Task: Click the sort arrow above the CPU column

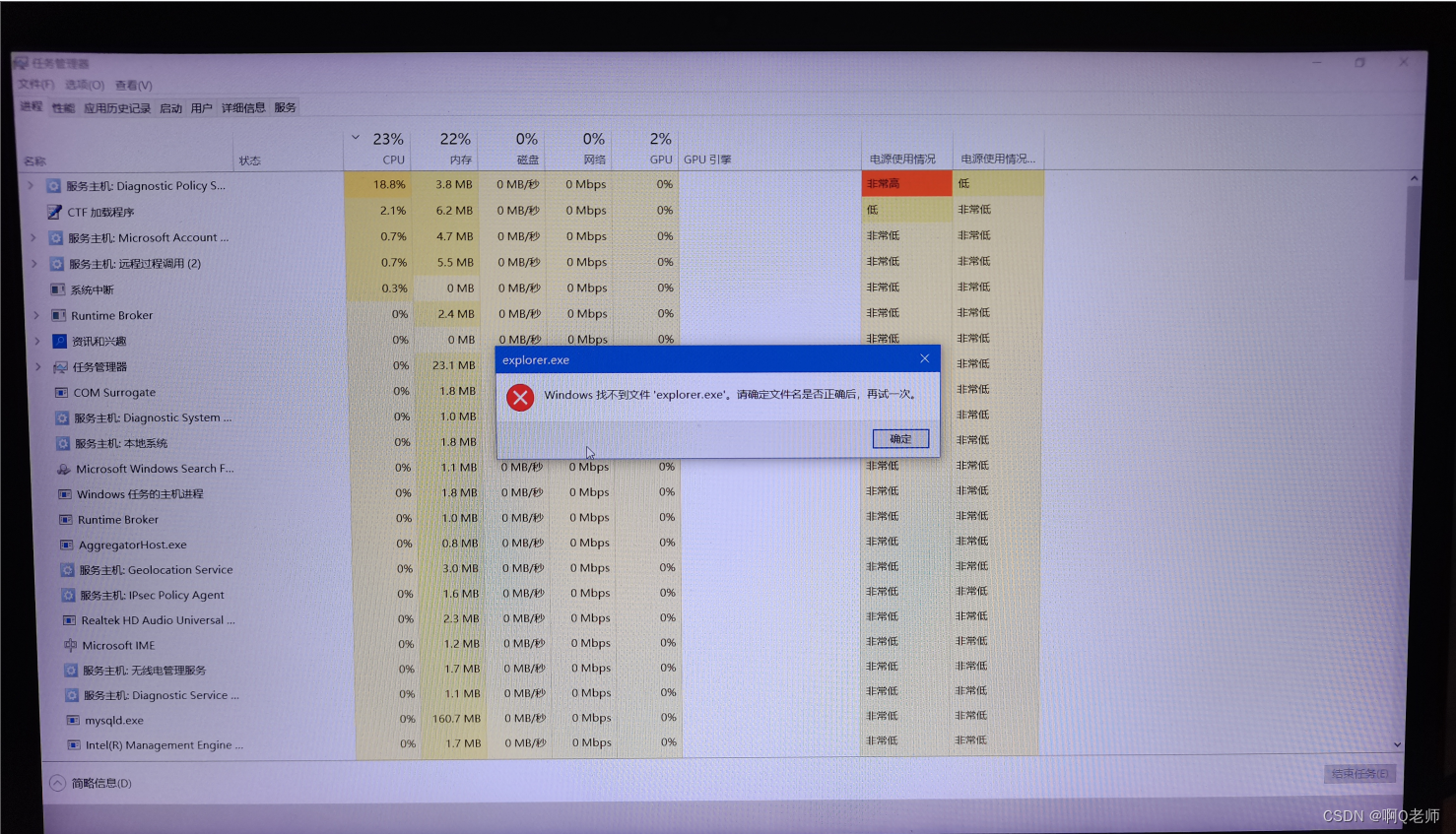Action: click(x=356, y=138)
